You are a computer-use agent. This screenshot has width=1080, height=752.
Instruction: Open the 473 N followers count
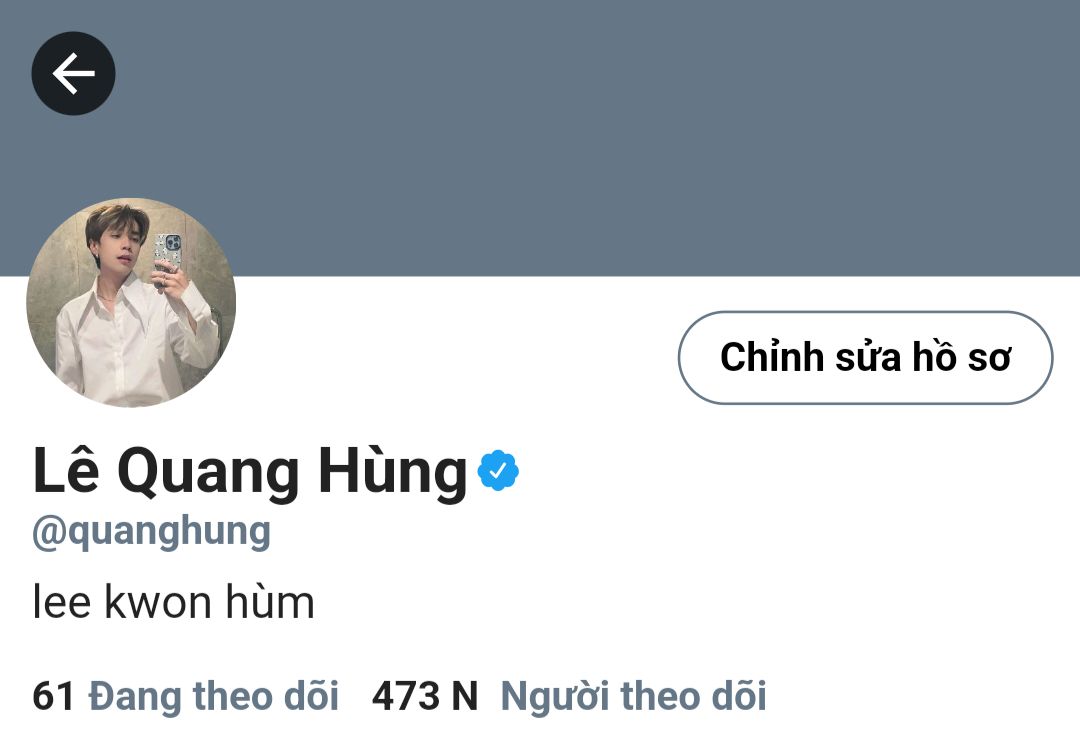coord(424,696)
